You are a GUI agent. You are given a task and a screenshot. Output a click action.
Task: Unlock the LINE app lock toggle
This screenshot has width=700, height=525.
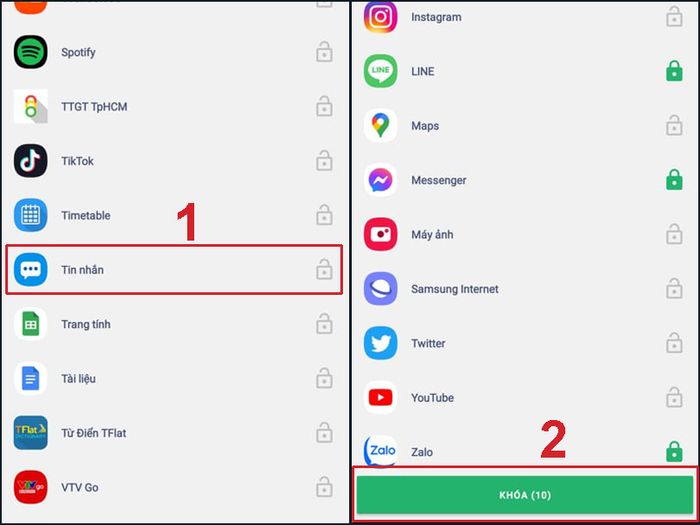674,71
